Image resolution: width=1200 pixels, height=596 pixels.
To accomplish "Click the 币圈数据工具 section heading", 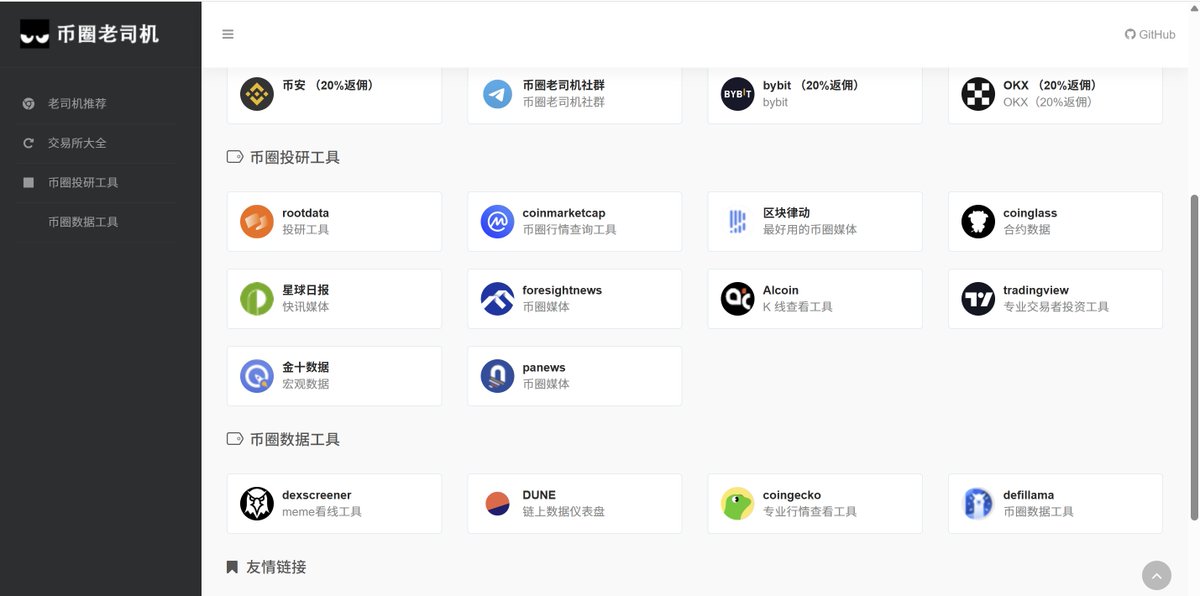I will (295, 439).
